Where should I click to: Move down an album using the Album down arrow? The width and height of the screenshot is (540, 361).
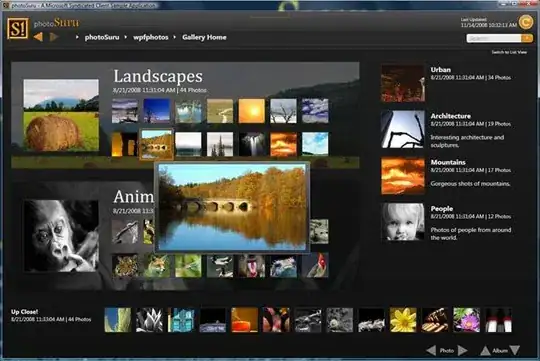515,350
